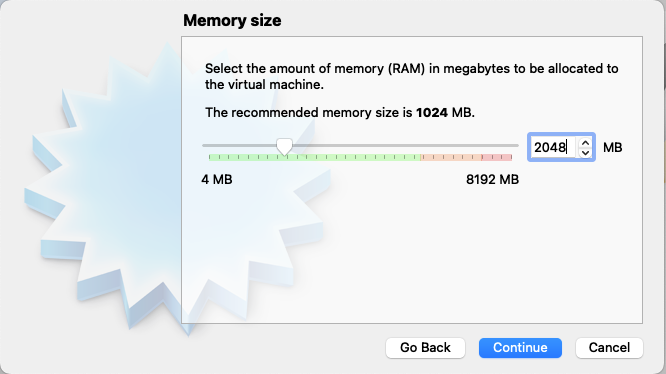666x374 pixels.
Task: Click the far right end of slider track
Action: coord(516,146)
